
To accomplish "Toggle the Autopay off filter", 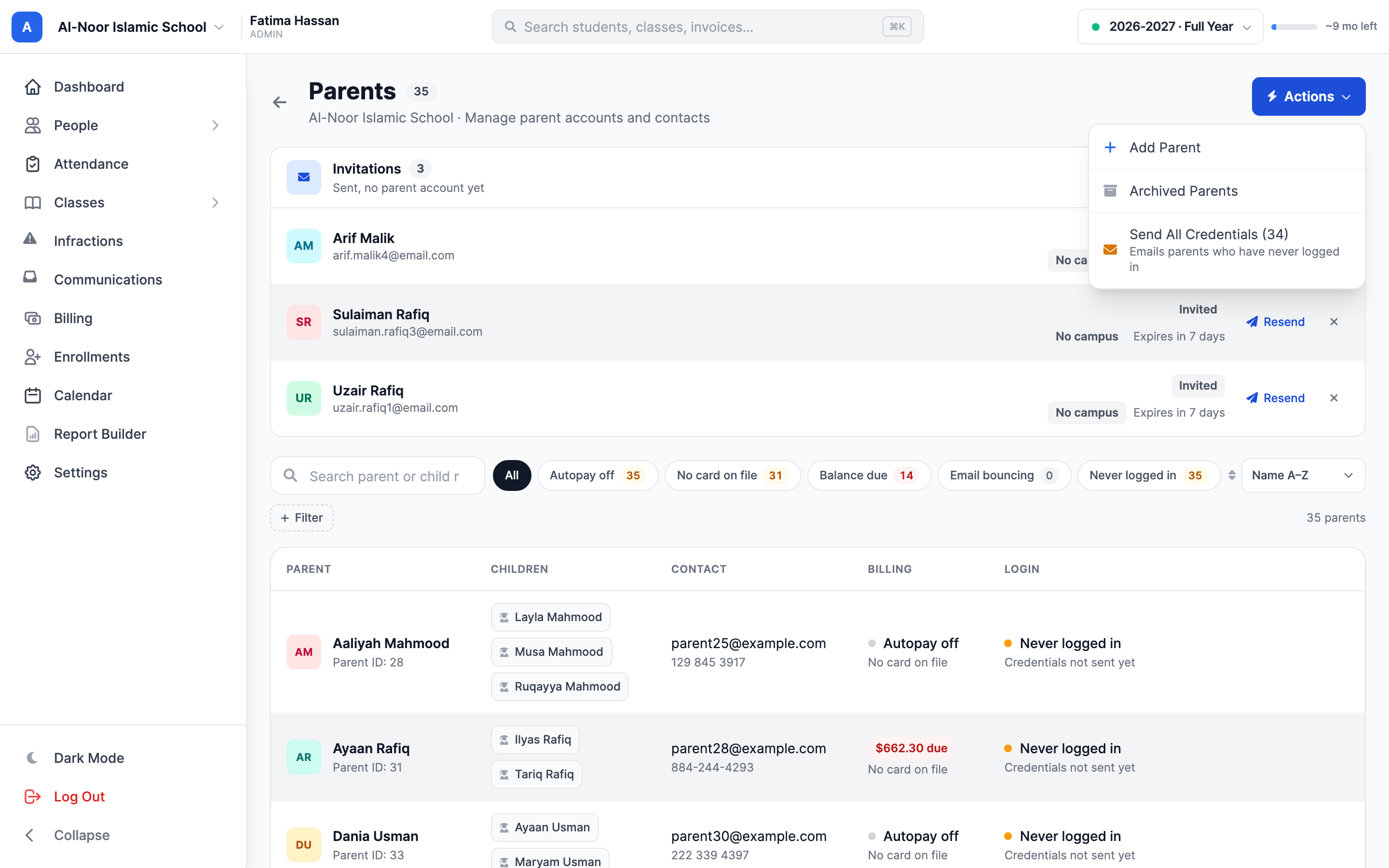I will [x=598, y=475].
